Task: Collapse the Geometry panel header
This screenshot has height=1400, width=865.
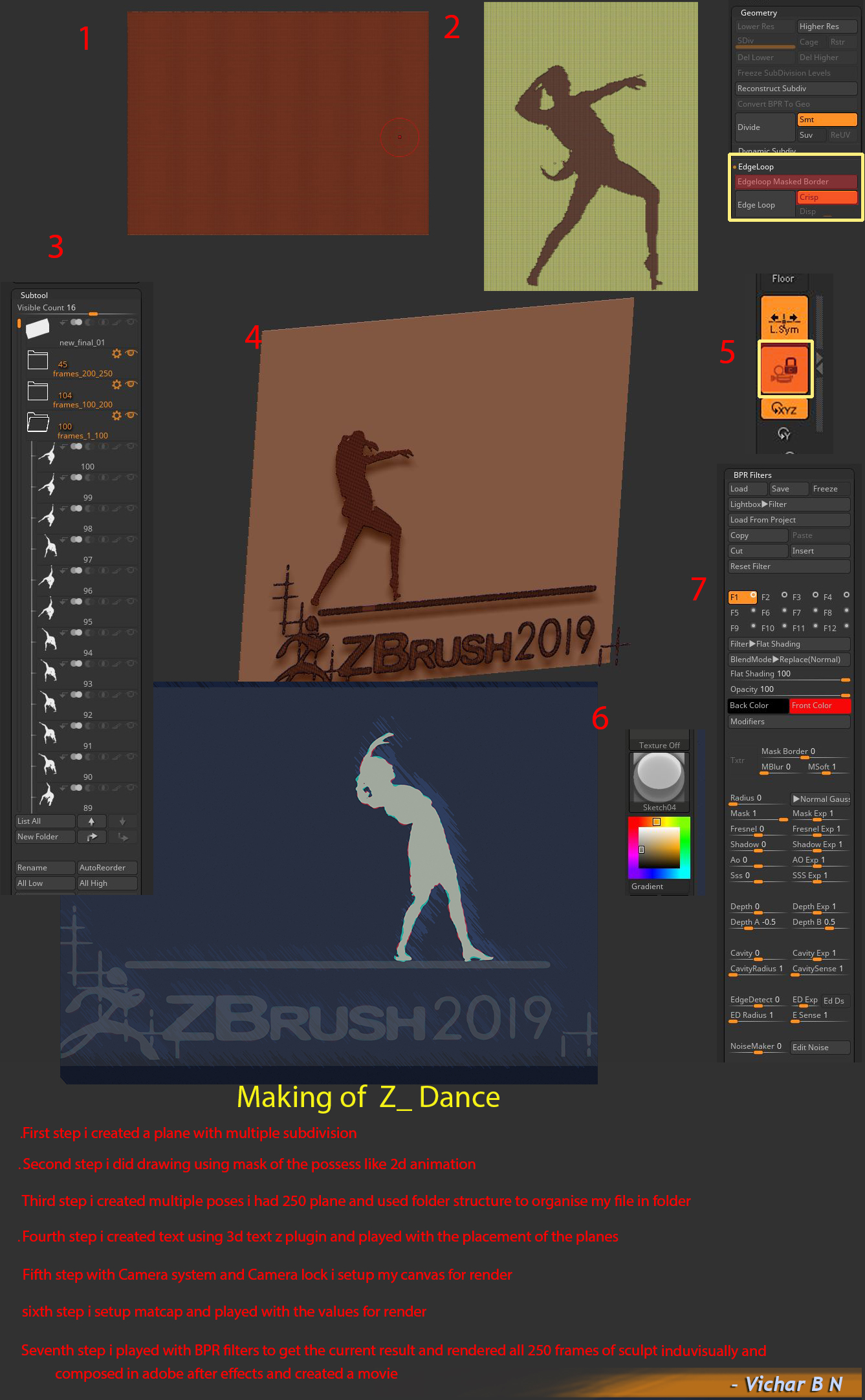Action: pyautogui.click(x=758, y=13)
